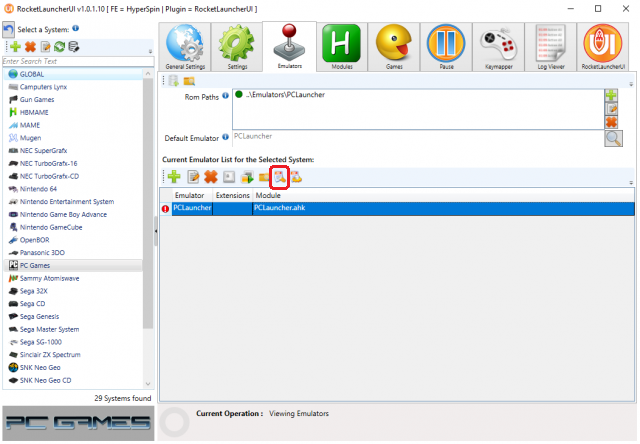
Task: Open the Pause tab
Action: point(446,47)
